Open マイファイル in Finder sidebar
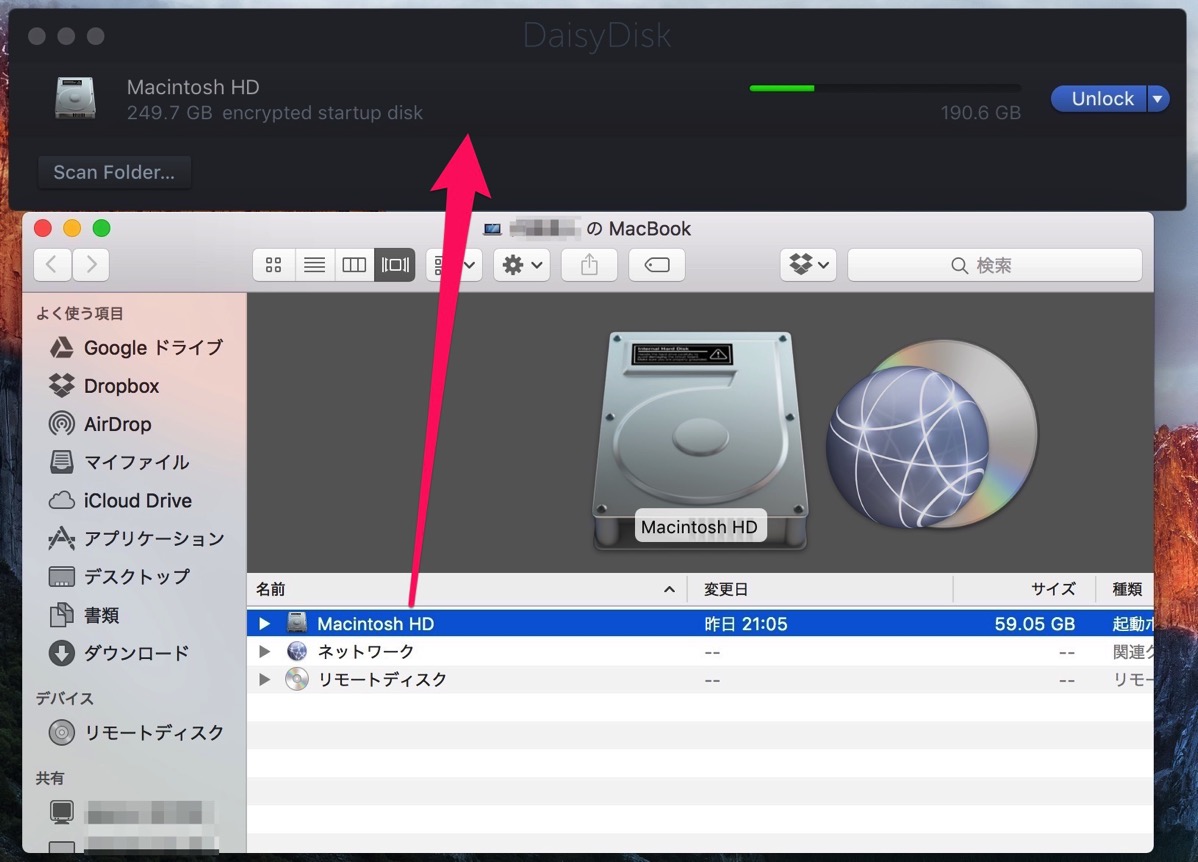Image resolution: width=1198 pixels, height=862 pixels. 119,462
